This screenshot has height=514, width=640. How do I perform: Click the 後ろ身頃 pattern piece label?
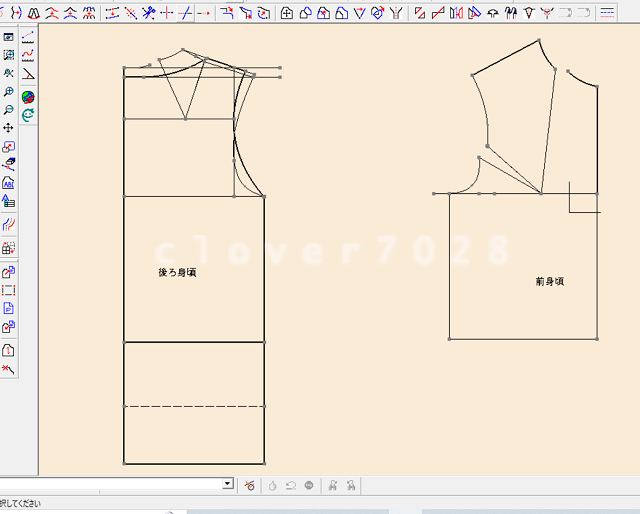[177, 272]
